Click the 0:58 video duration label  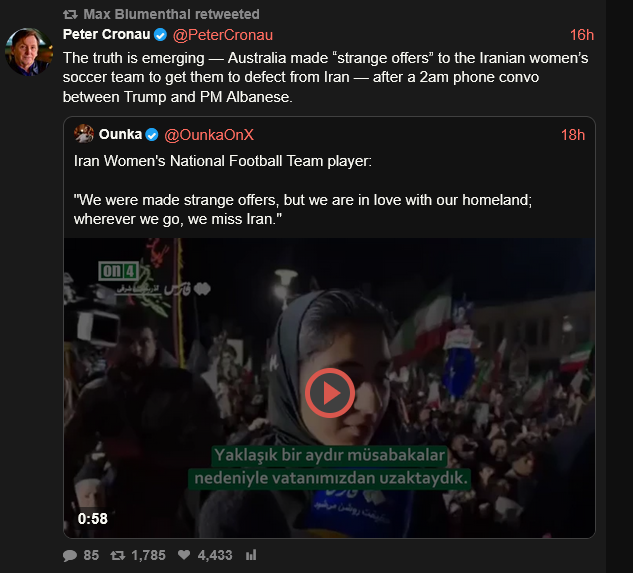click(92, 518)
